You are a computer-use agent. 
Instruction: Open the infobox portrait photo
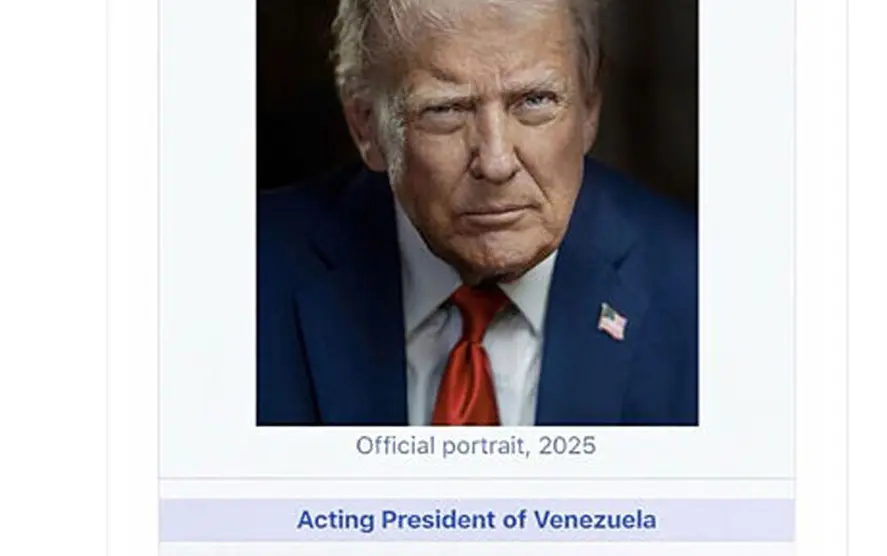pos(477,212)
